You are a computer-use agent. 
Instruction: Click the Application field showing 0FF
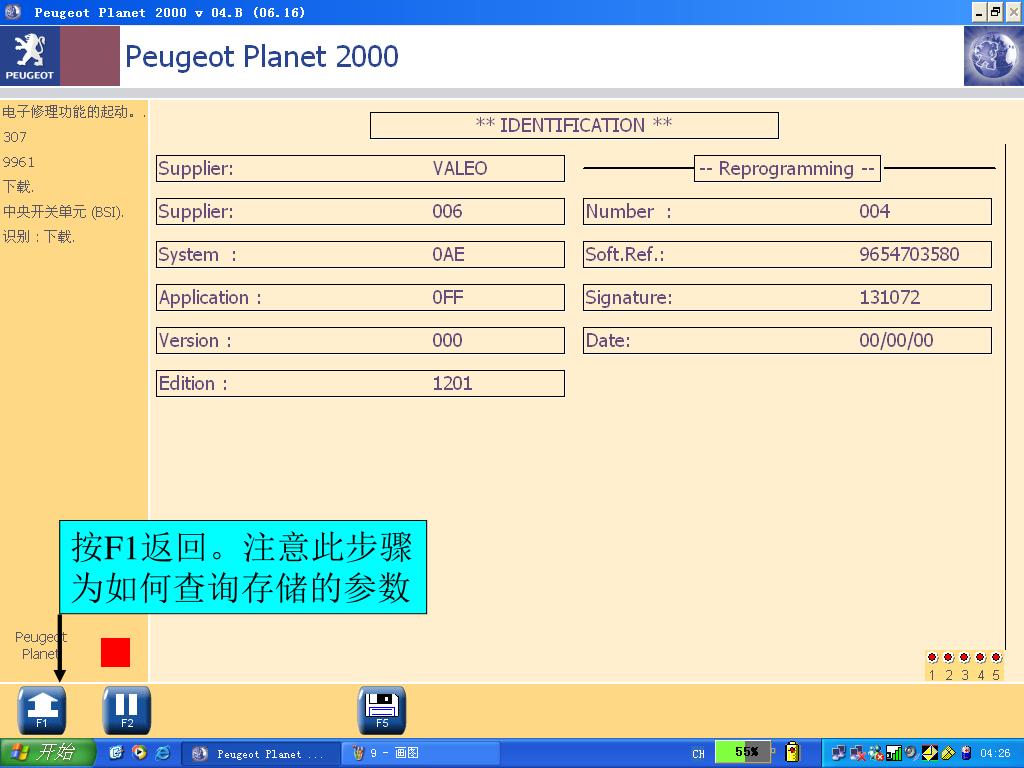tap(360, 297)
